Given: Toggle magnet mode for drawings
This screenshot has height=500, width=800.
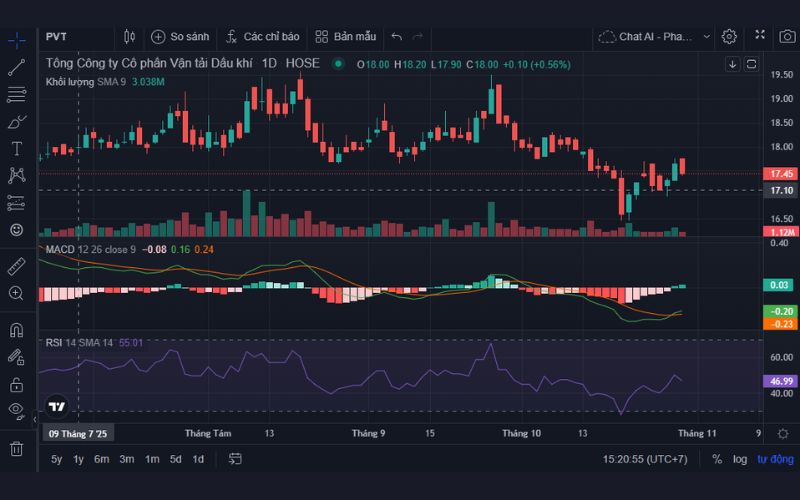Looking at the screenshot, I should click(16, 330).
